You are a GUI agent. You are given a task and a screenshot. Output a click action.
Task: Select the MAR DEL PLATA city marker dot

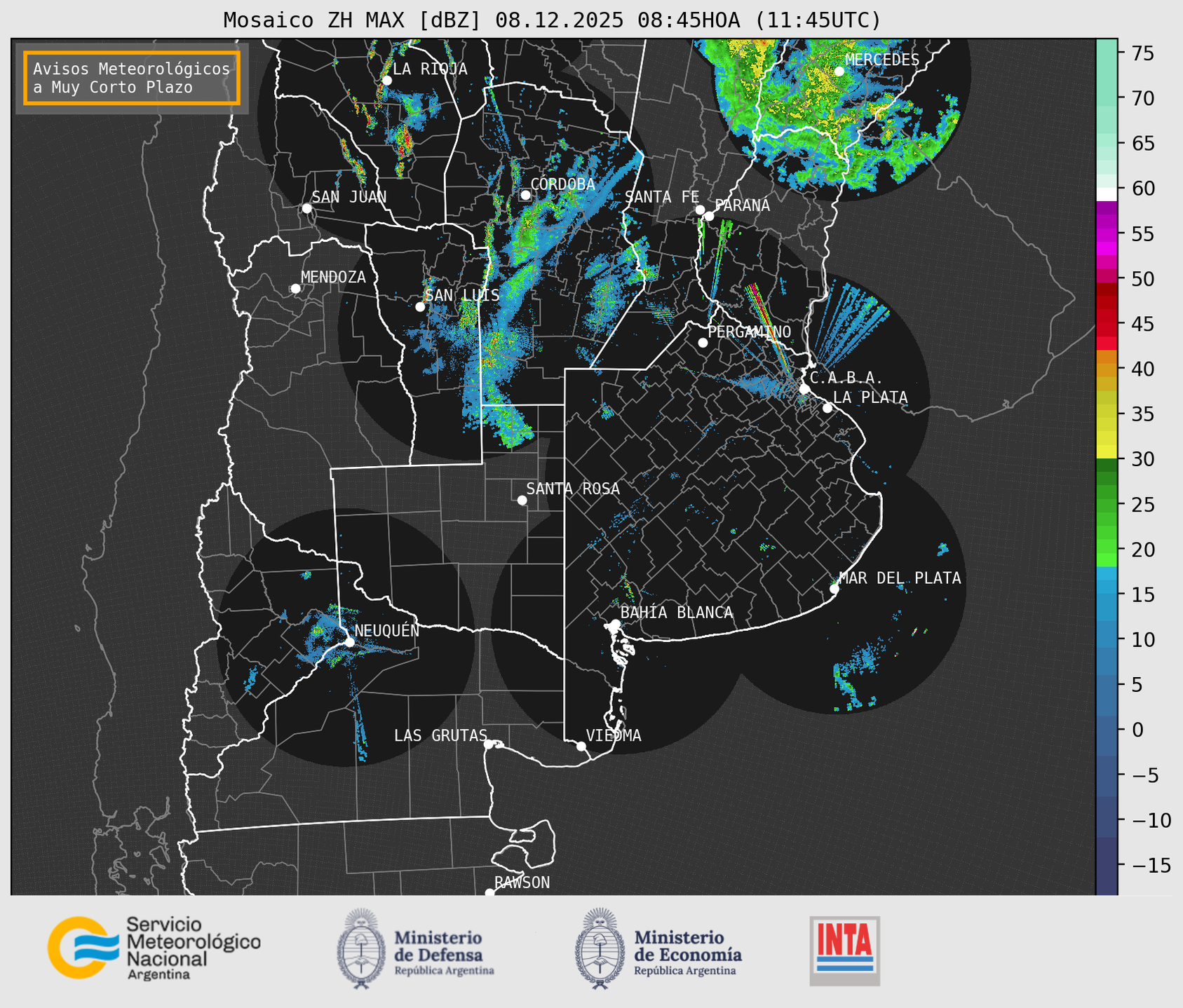pos(834,589)
